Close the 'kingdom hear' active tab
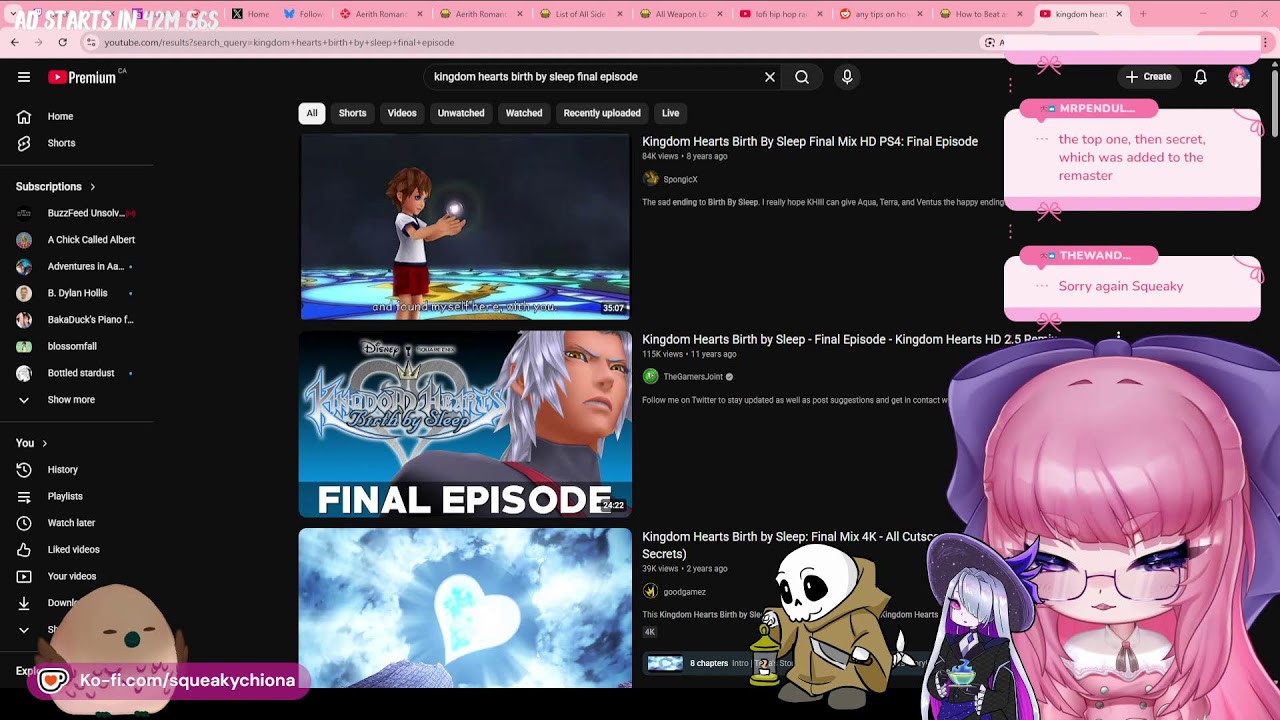 (x=1119, y=14)
